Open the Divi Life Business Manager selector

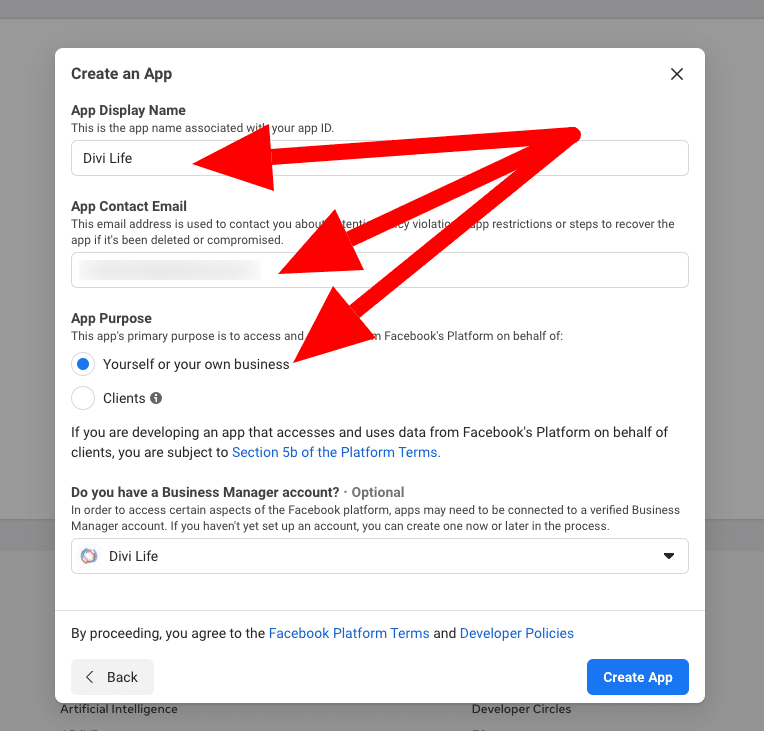(379, 556)
